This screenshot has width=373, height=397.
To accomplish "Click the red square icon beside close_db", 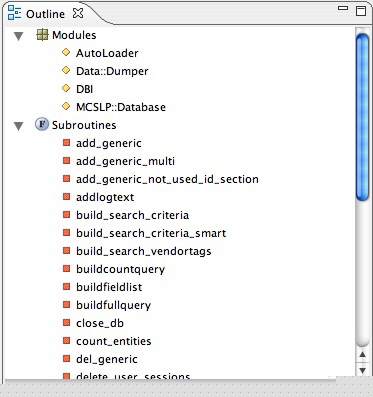I will pyautogui.click(x=66, y=323).
